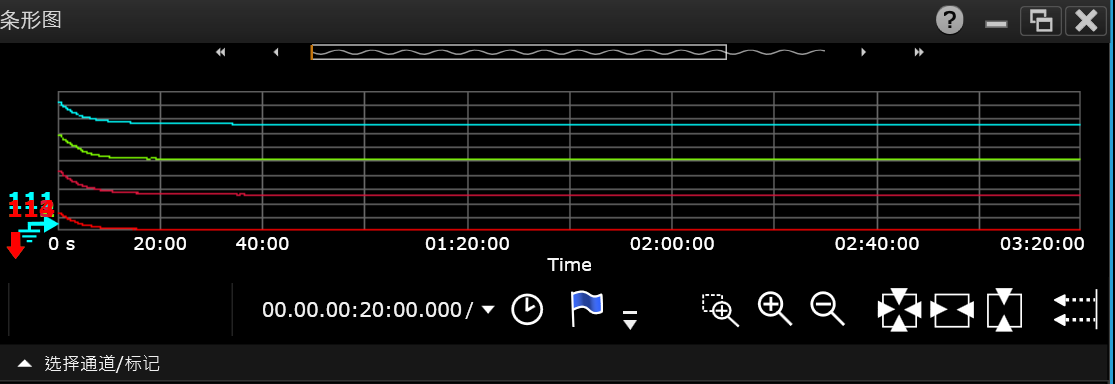
Task: Click the cyan channel 111 arrow marker
Action: click(43, 225)
